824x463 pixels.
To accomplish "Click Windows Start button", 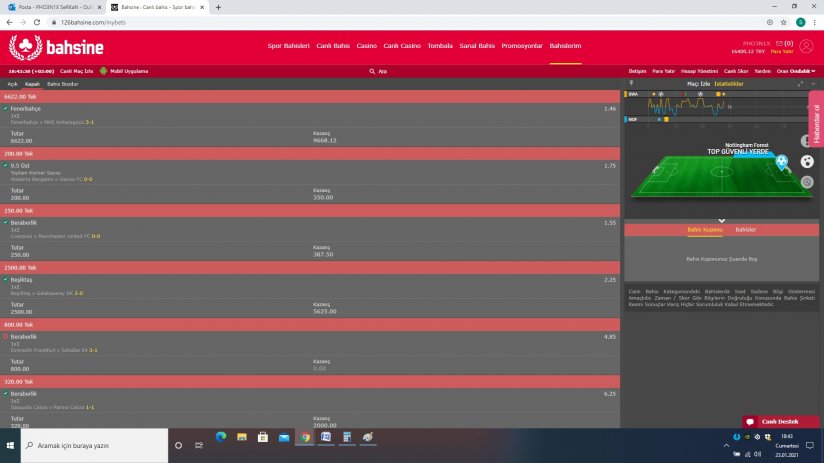I will point(10,445).
